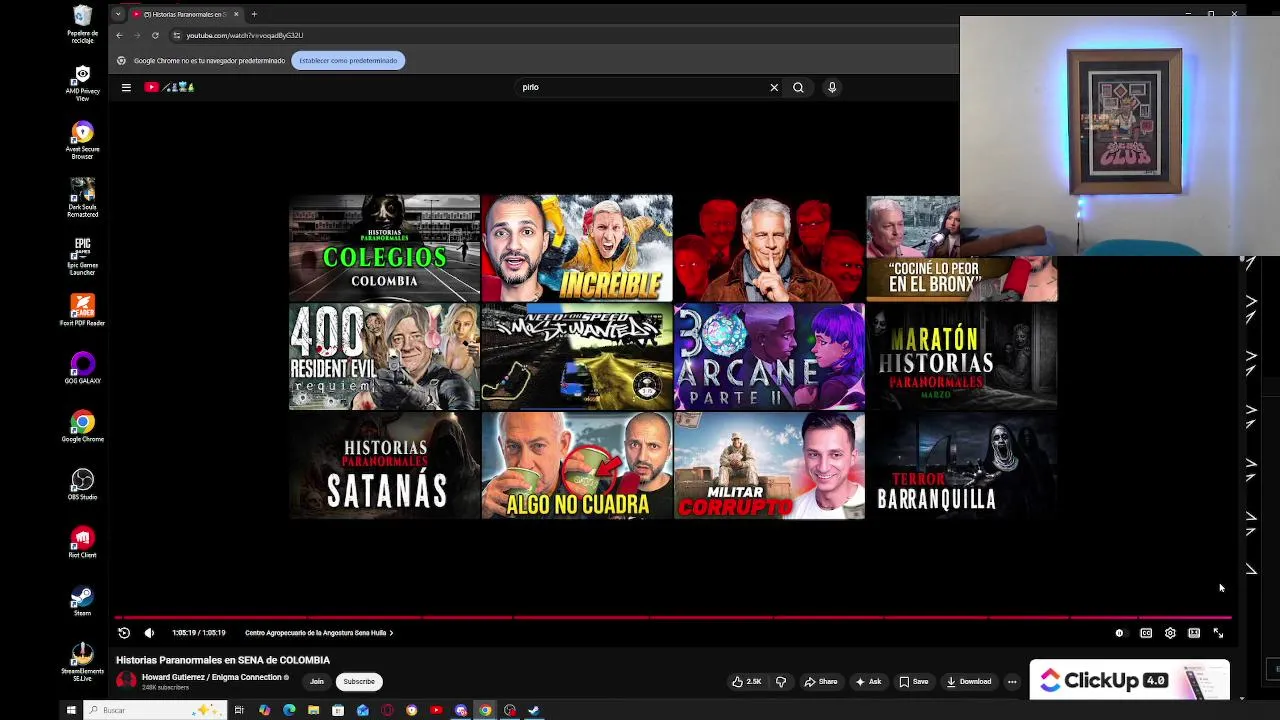
Task: Open Task View on taskbar
Action: click(x=239, y=710)
